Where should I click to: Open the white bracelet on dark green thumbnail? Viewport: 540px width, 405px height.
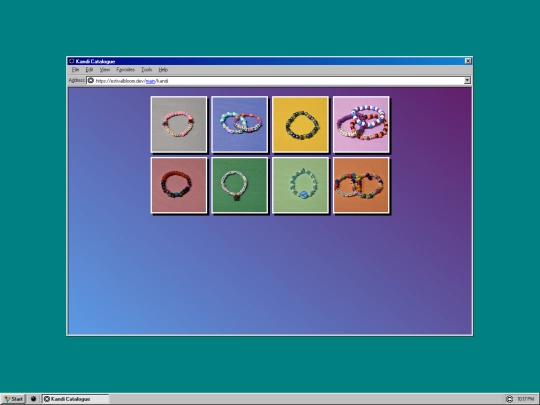point(240,185)
